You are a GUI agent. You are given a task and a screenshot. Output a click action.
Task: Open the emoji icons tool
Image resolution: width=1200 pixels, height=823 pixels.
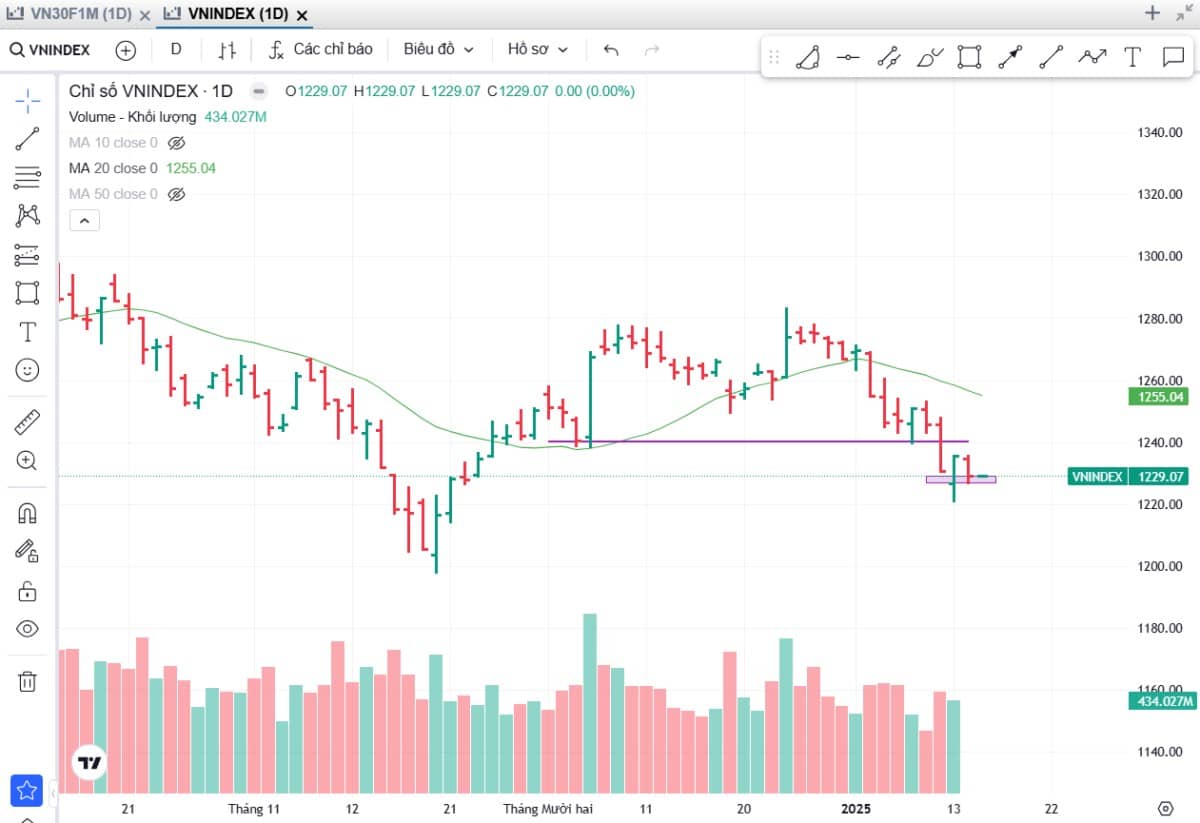coord(27,370)
